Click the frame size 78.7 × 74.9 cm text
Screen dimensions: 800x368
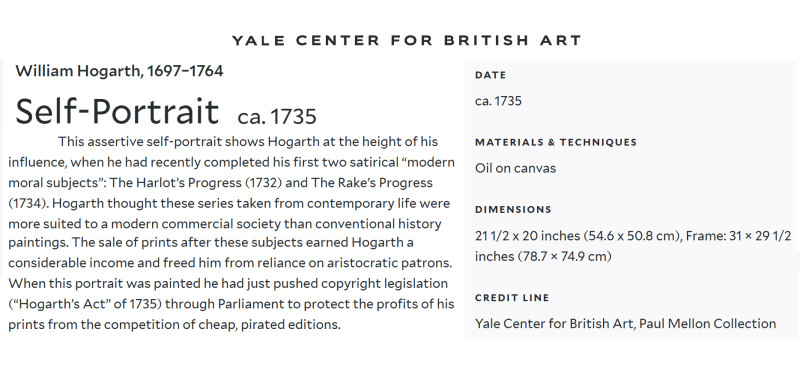[565, 256]
